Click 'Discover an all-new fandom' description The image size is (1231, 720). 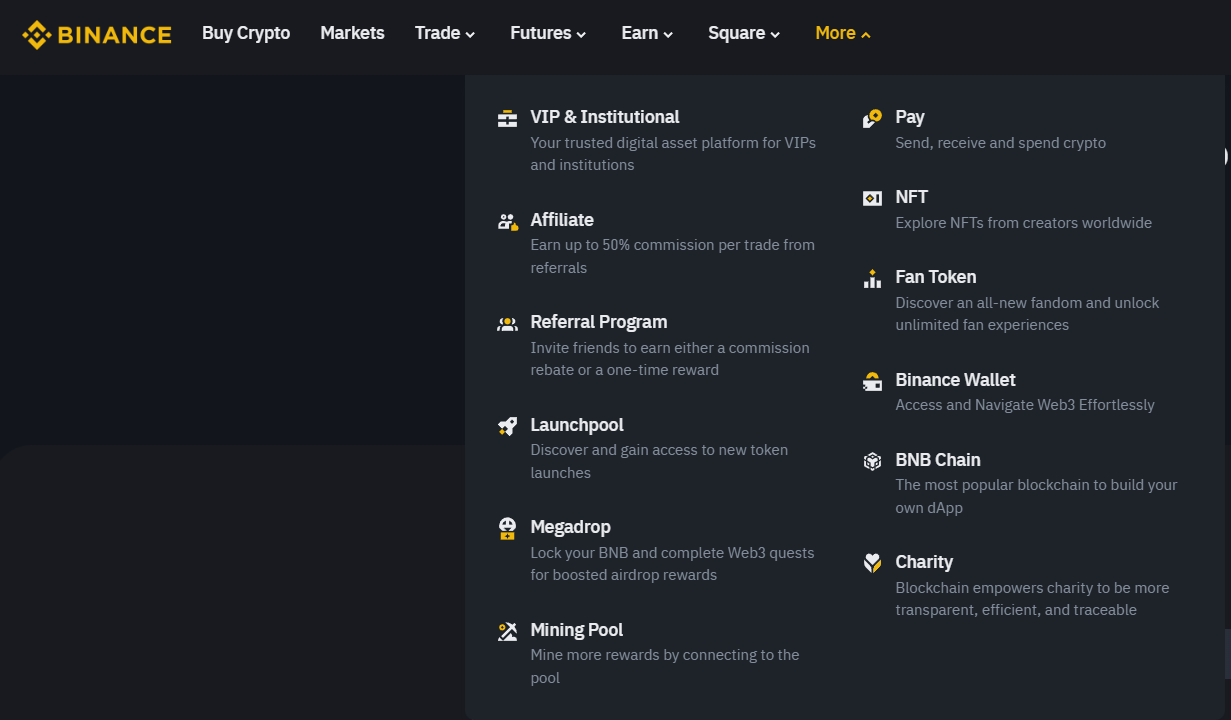click(1027, 314)
